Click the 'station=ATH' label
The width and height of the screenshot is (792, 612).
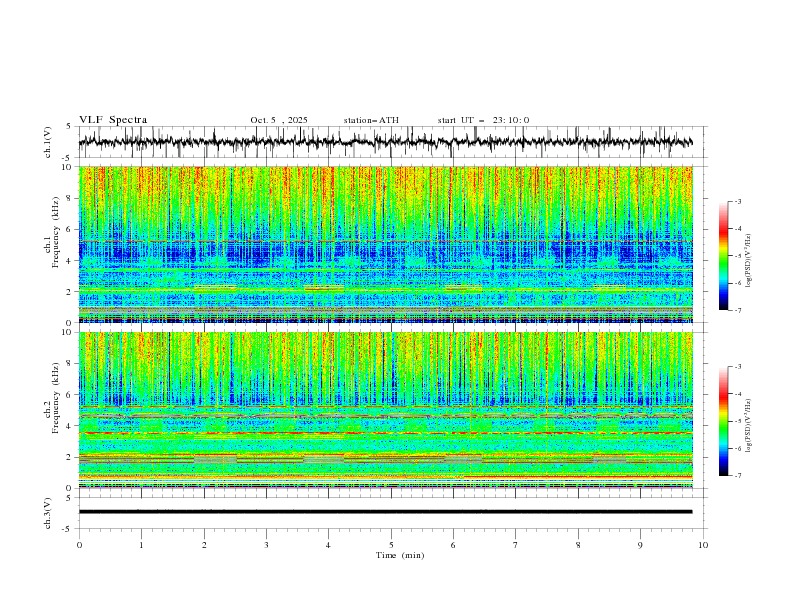pyautogui.click(x=371, y=120)
